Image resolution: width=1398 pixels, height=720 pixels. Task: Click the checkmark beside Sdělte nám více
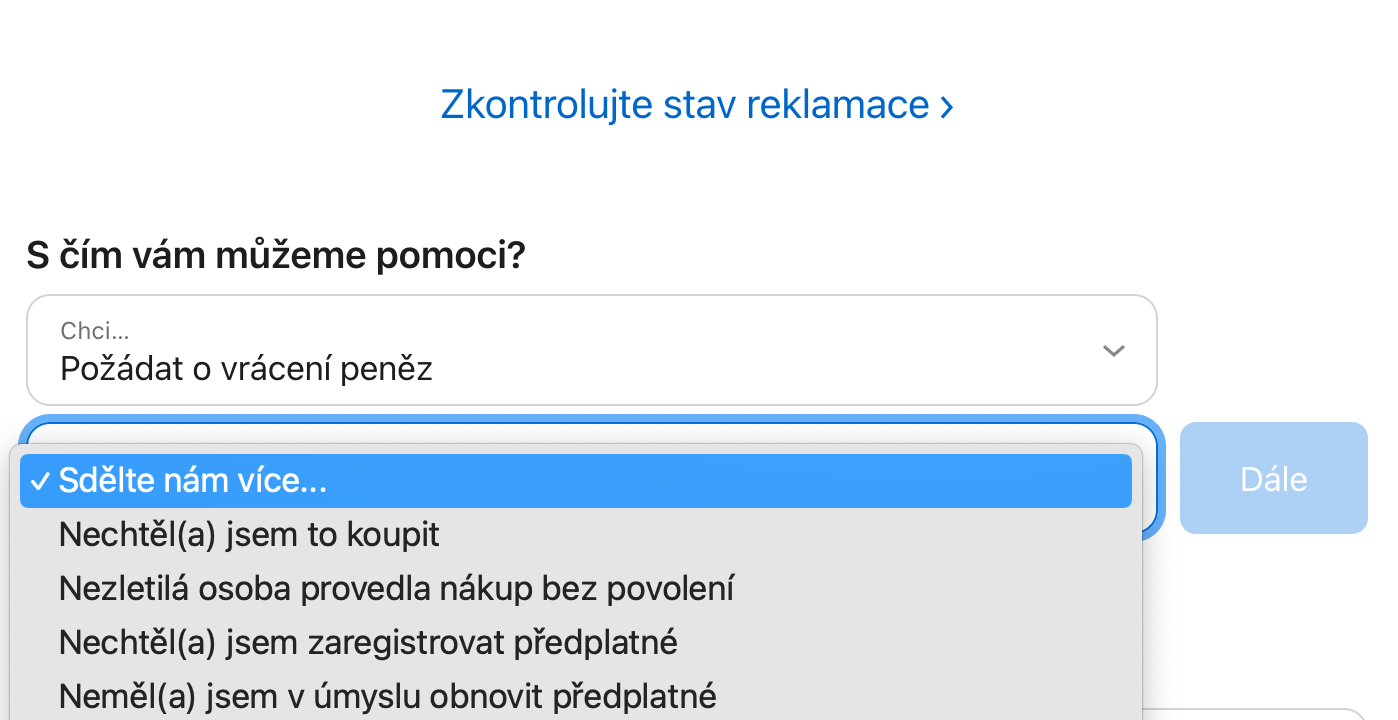click(40, 482)
